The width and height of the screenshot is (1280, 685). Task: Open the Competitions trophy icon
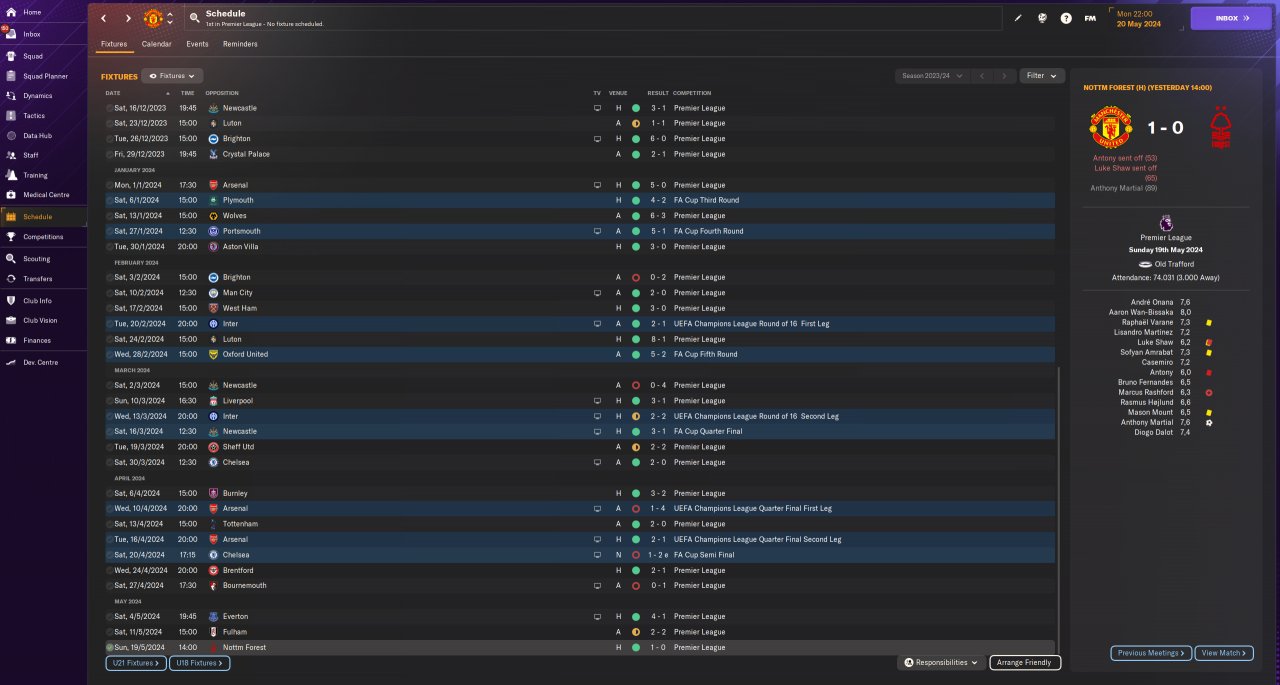10,237
